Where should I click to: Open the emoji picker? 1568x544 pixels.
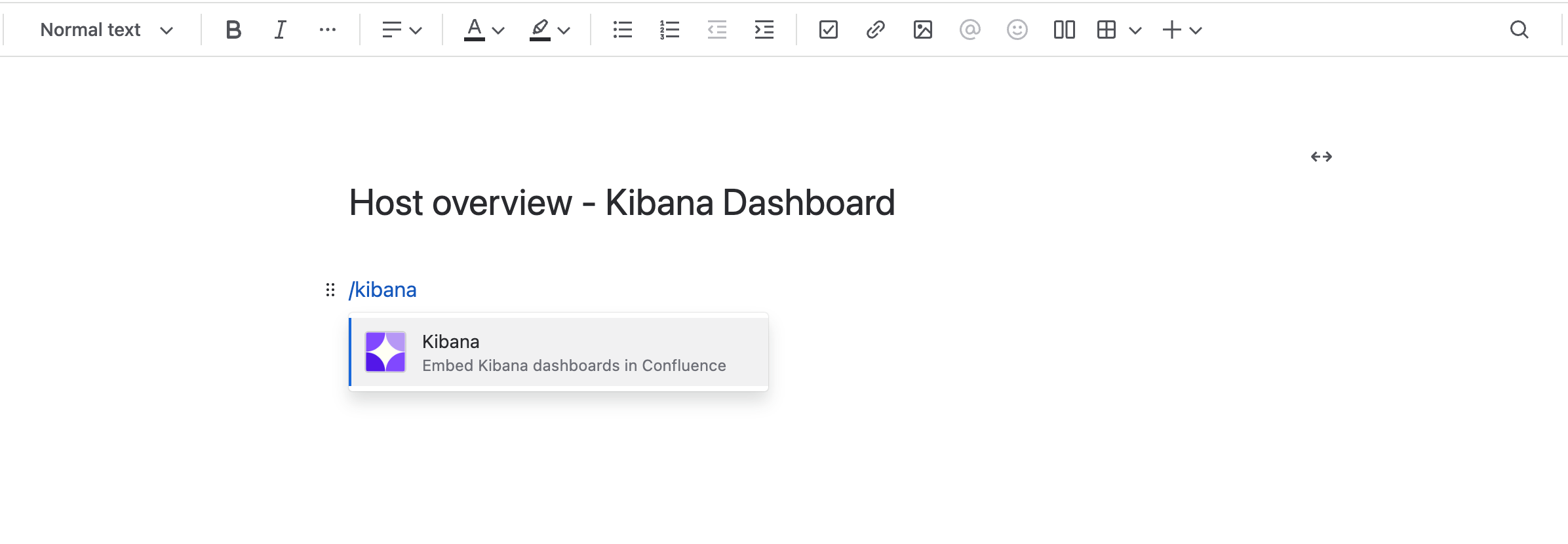(x=1017, y=29)
